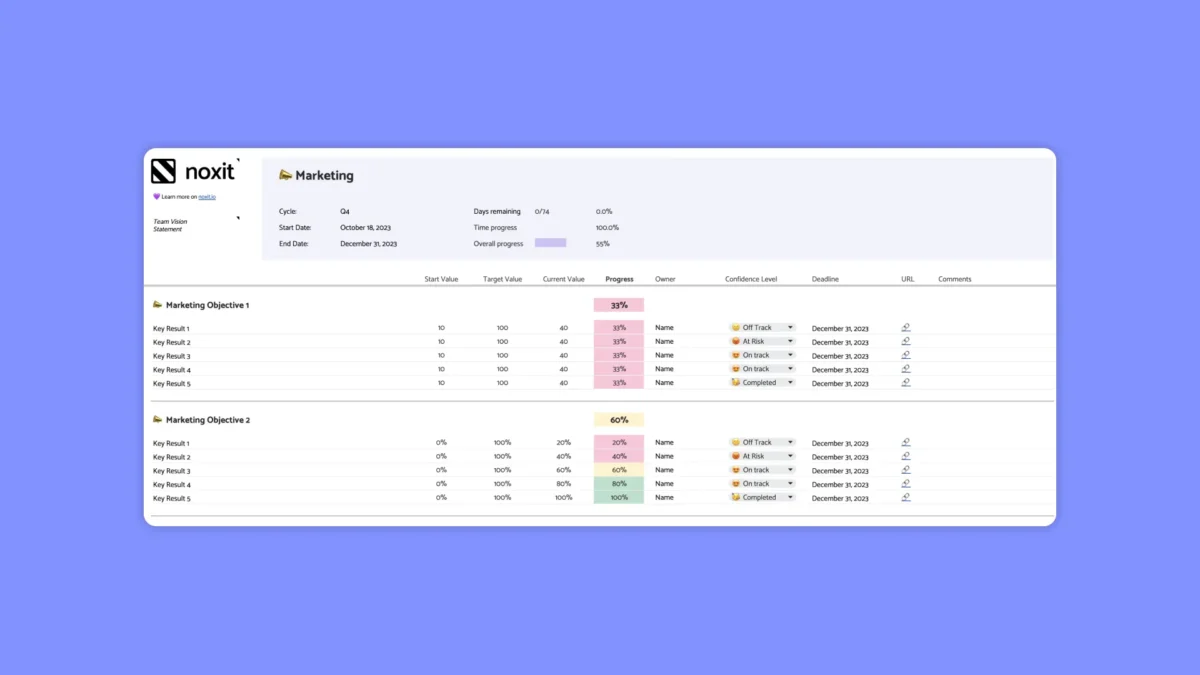The image size is (1200, 675).
Task: Select the Cycle value cell Q4
Action: point(345,212)
